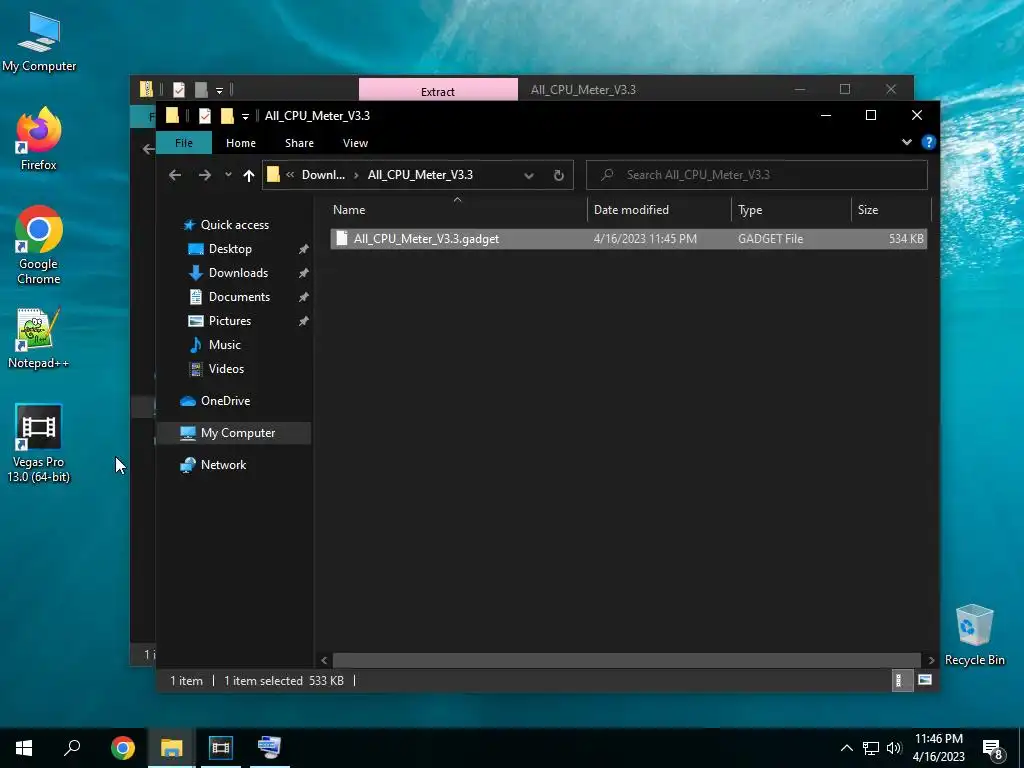Launch Firefox desktop shortcut
Screen dimensions: 1024x768
(39, 138)
